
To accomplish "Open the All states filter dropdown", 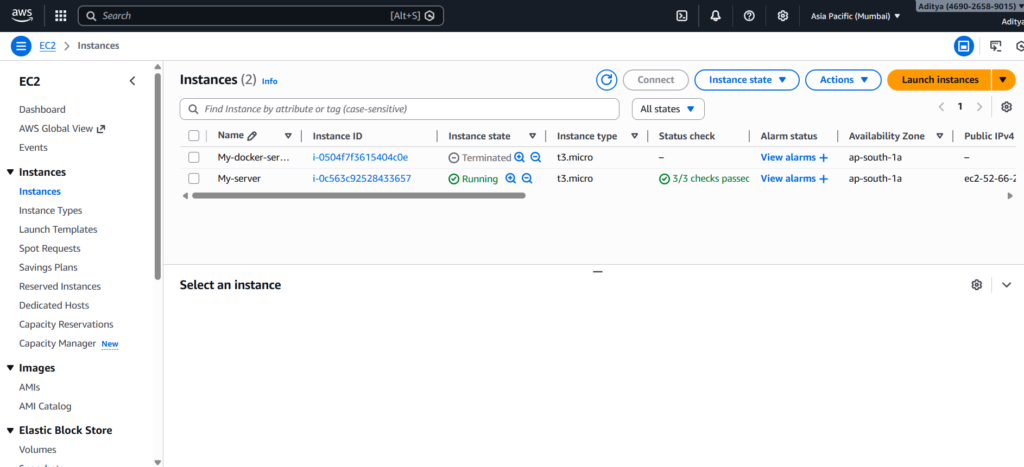I will point(668,108).
